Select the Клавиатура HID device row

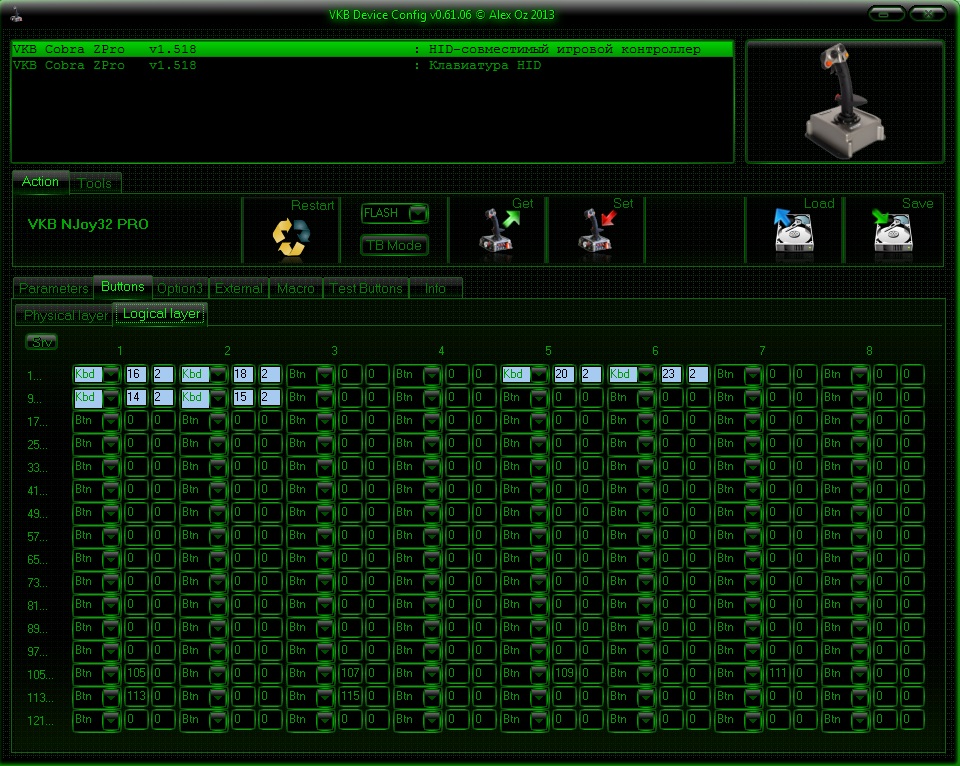coord(372,66)
